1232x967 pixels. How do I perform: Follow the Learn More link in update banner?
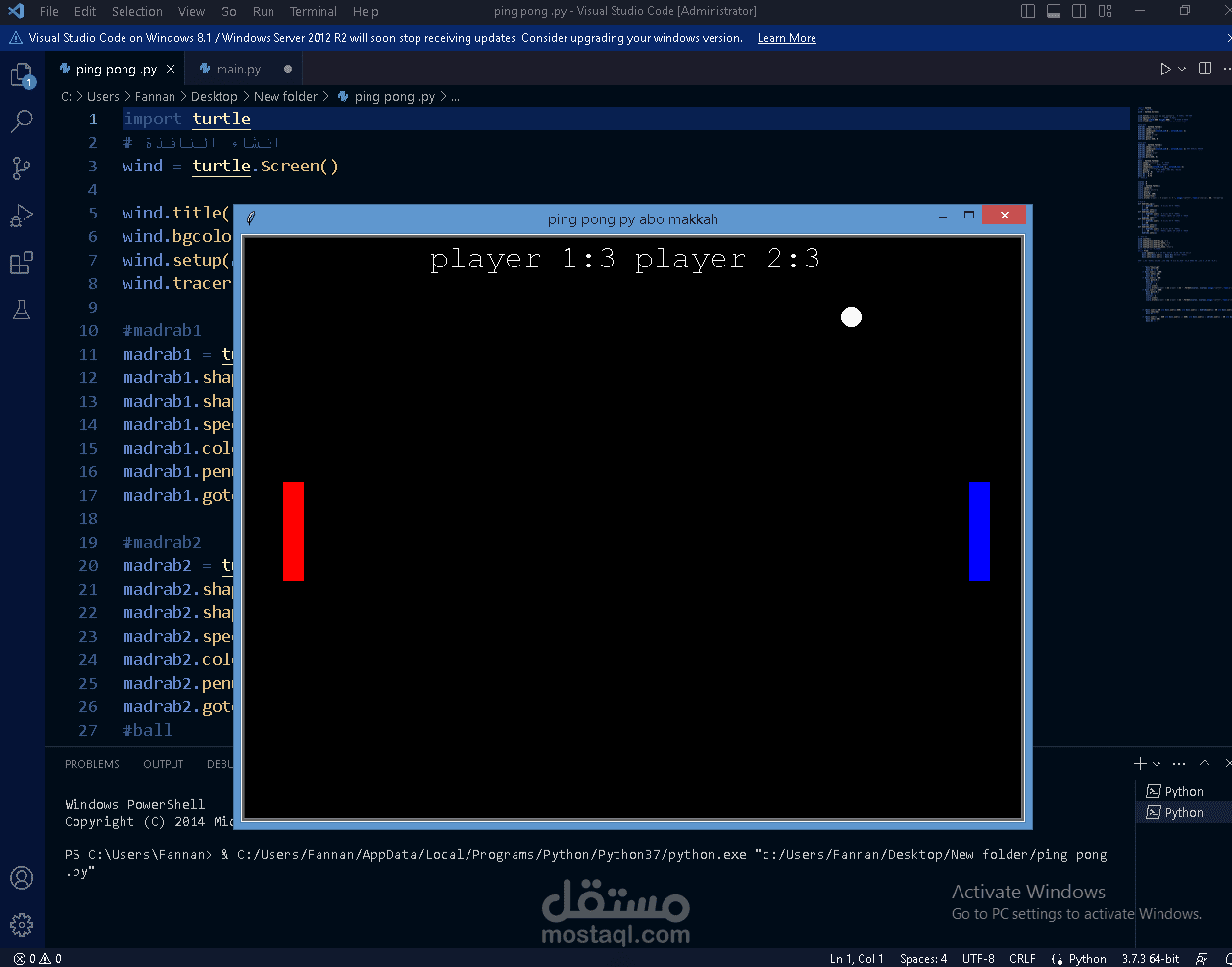point(787,38)
